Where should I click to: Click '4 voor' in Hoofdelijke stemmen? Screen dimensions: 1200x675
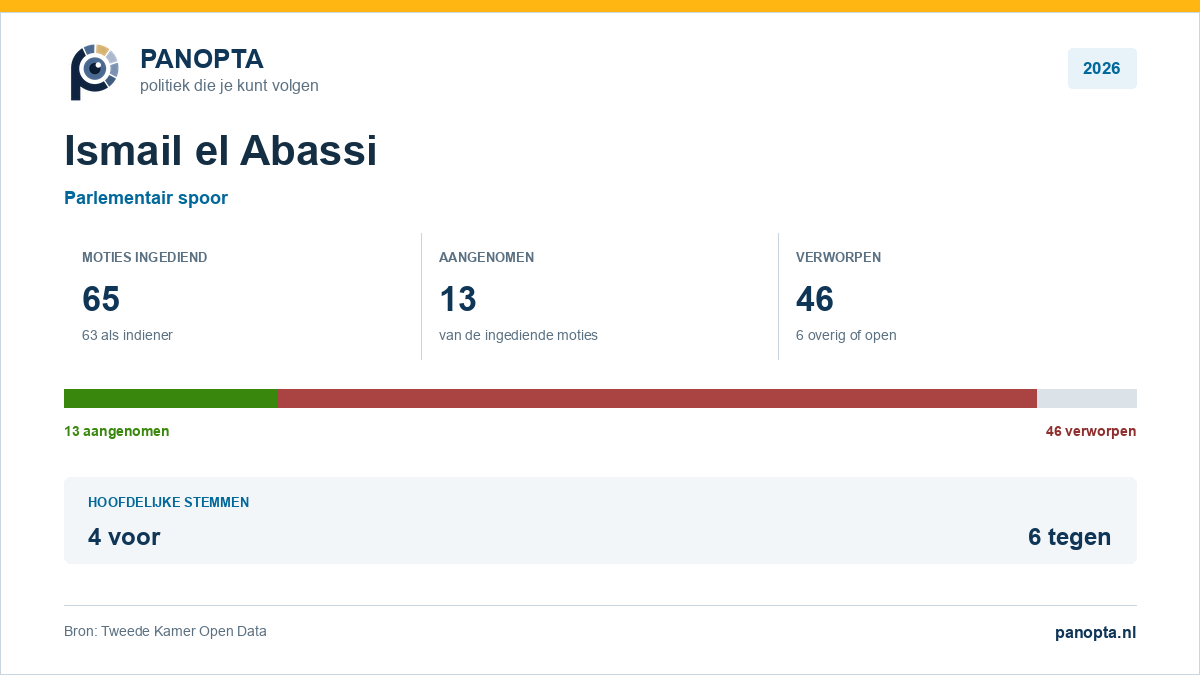tap(124, 537)
